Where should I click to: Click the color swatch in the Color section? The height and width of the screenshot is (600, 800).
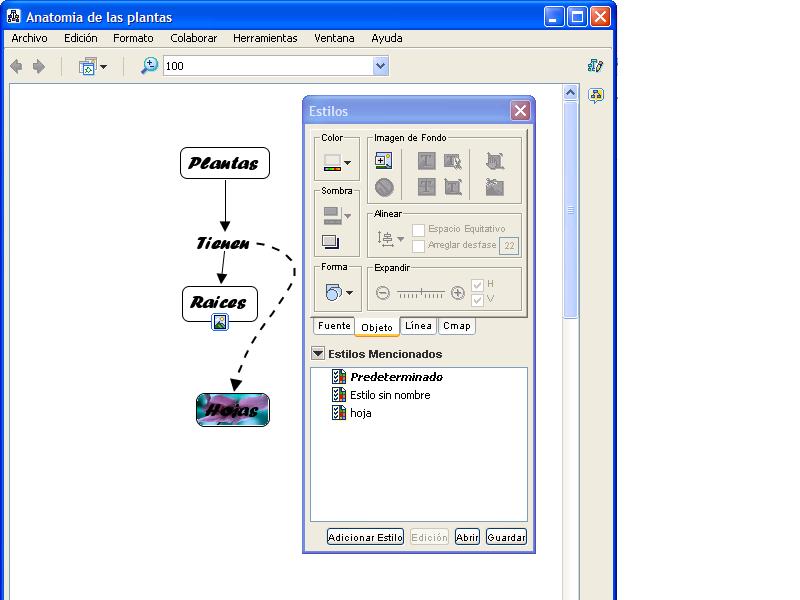click(x=331, y=160)
